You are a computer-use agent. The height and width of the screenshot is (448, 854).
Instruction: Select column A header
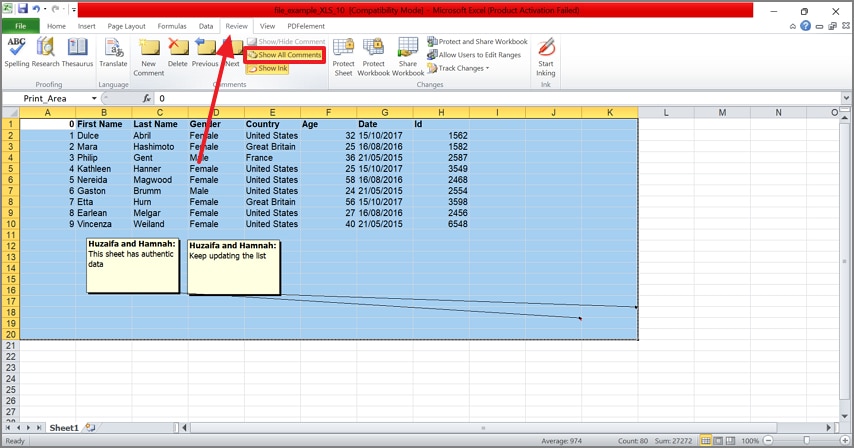click(47, 113)
